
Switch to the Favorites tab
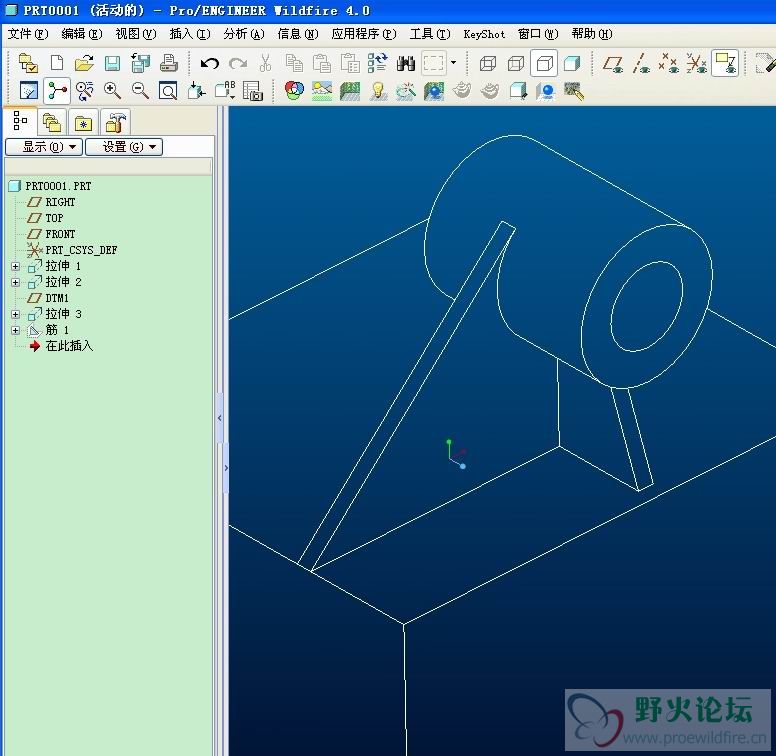(83, 122)
